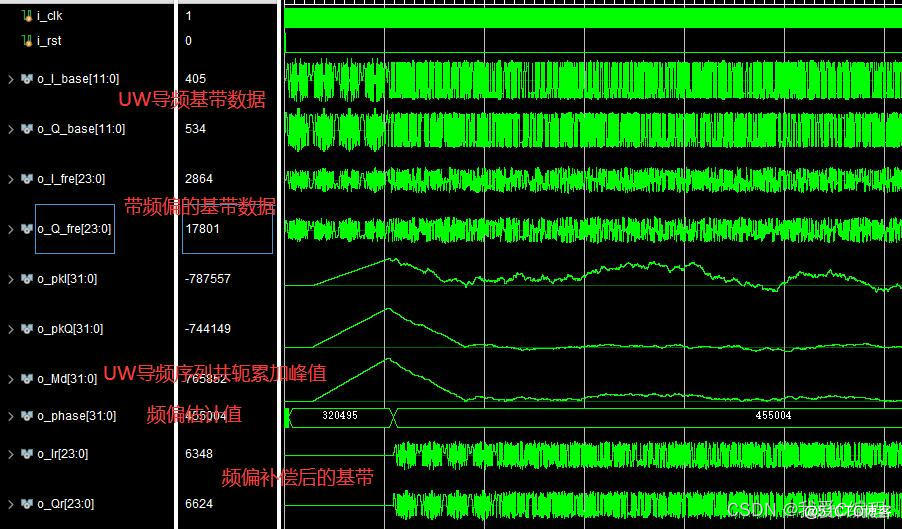This screenshot has width=902, height=529.
Task: Click the i_clk signal icon
Action: coord(26,16)
